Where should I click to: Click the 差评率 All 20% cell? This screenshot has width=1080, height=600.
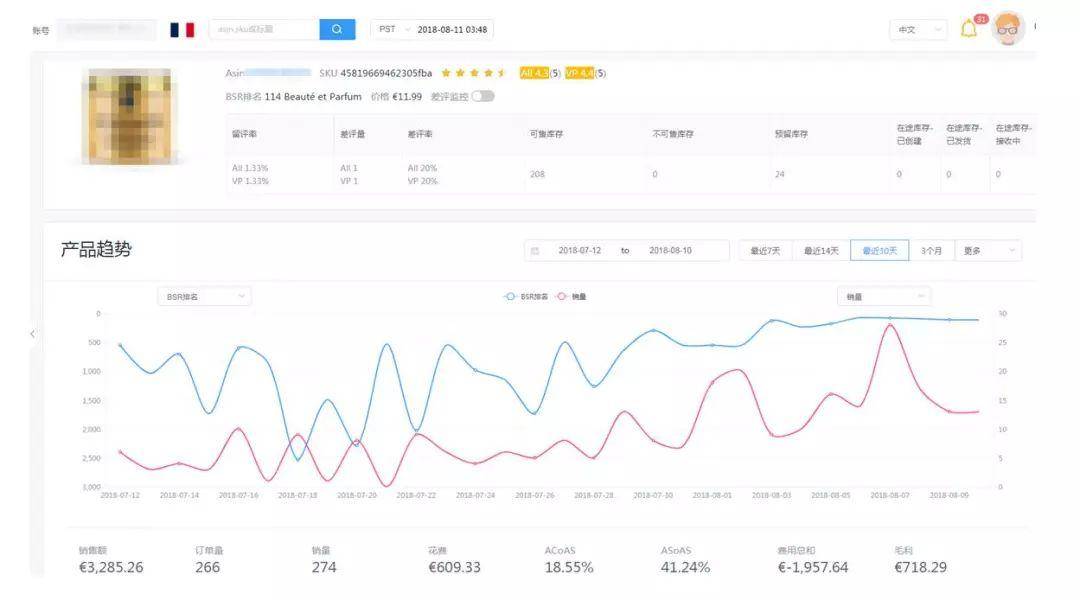[422, 168]
